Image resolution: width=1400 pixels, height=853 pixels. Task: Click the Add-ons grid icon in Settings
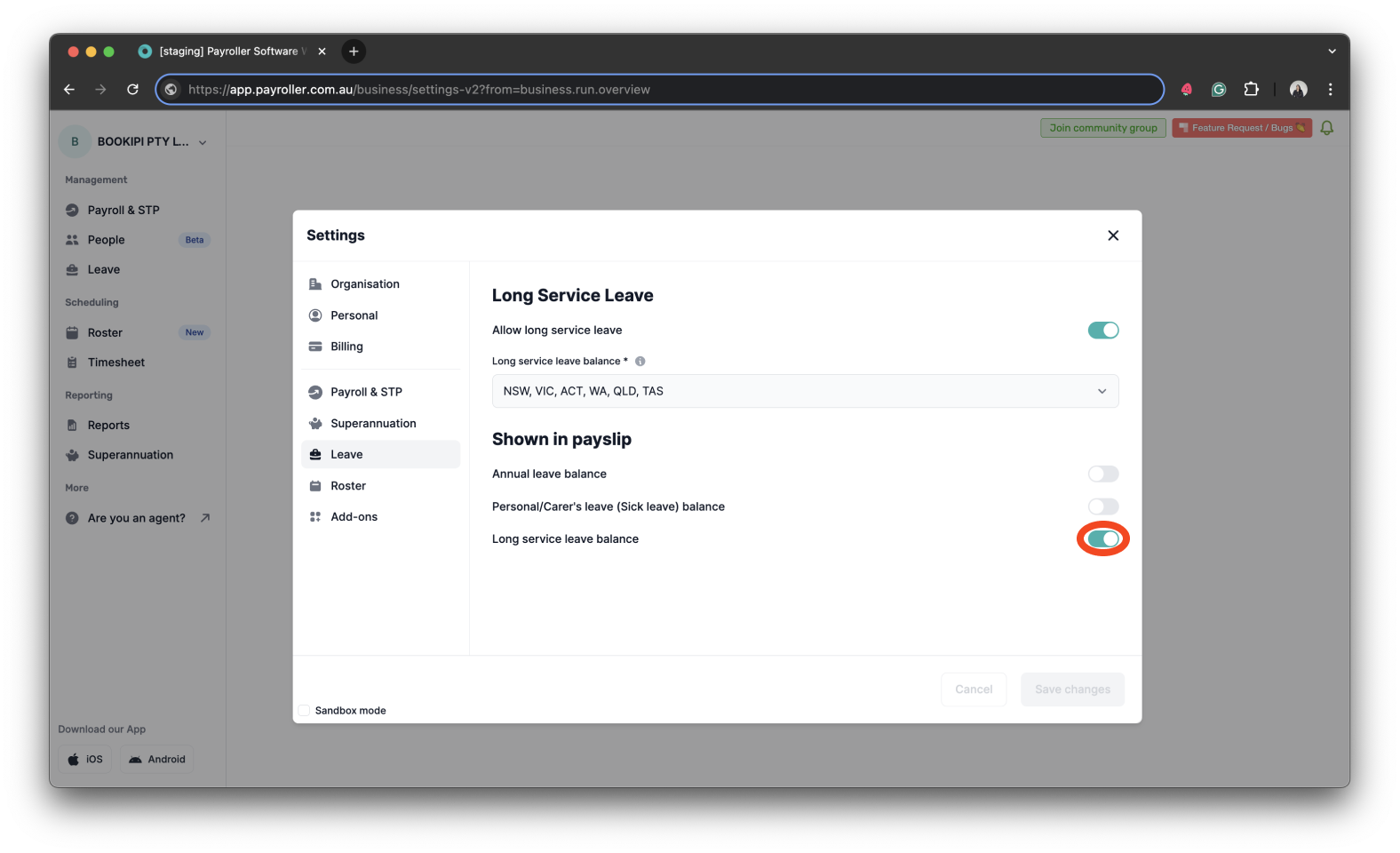[315, 517]
